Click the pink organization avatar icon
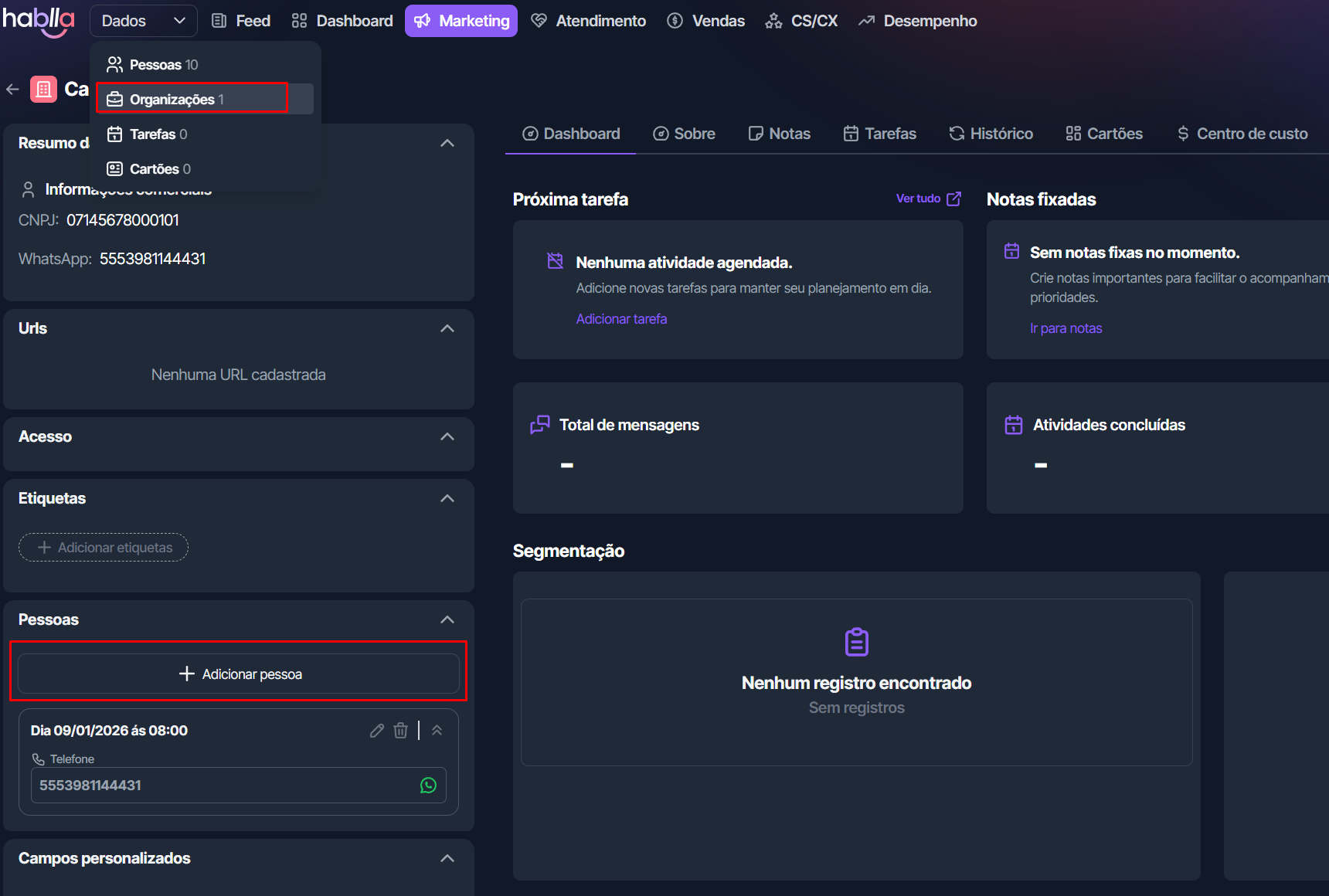The image size is (1329, 896). [43, 90]
